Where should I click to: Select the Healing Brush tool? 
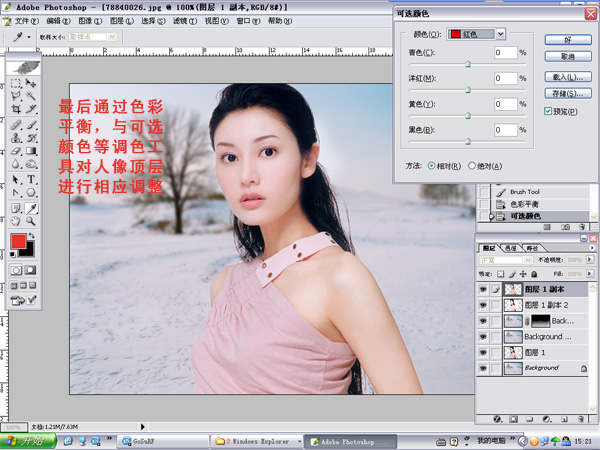[15, 125]
